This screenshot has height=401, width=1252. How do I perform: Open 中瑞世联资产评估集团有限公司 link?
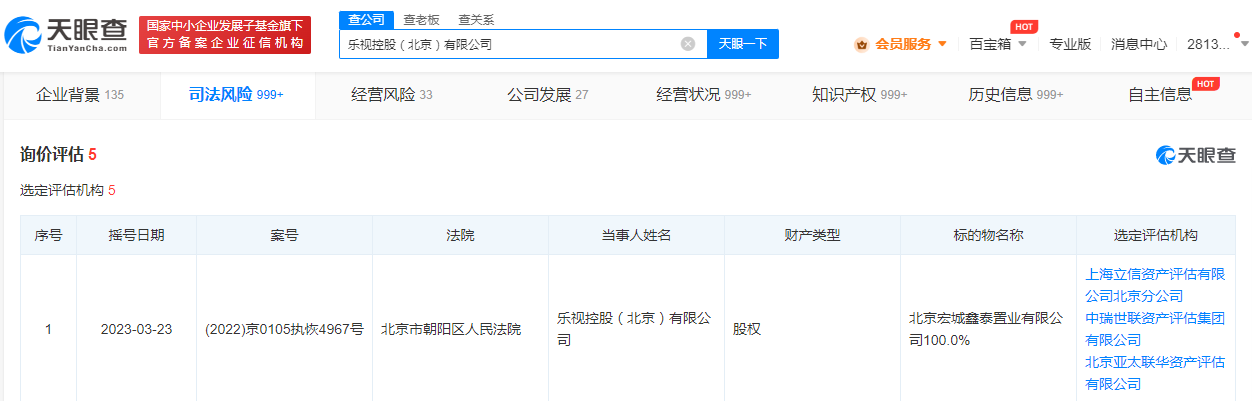[x=1155, y=329]
